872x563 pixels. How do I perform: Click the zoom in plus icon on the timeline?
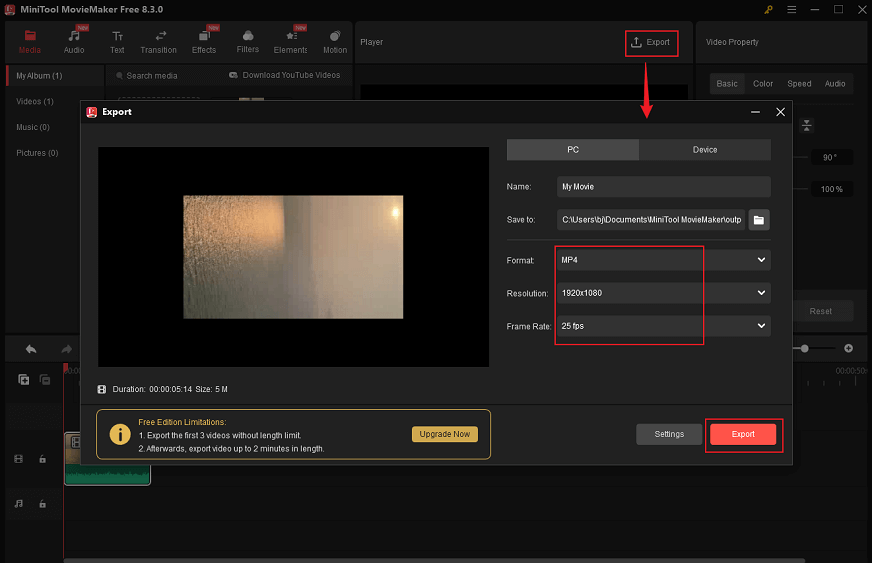pos(849,348)
